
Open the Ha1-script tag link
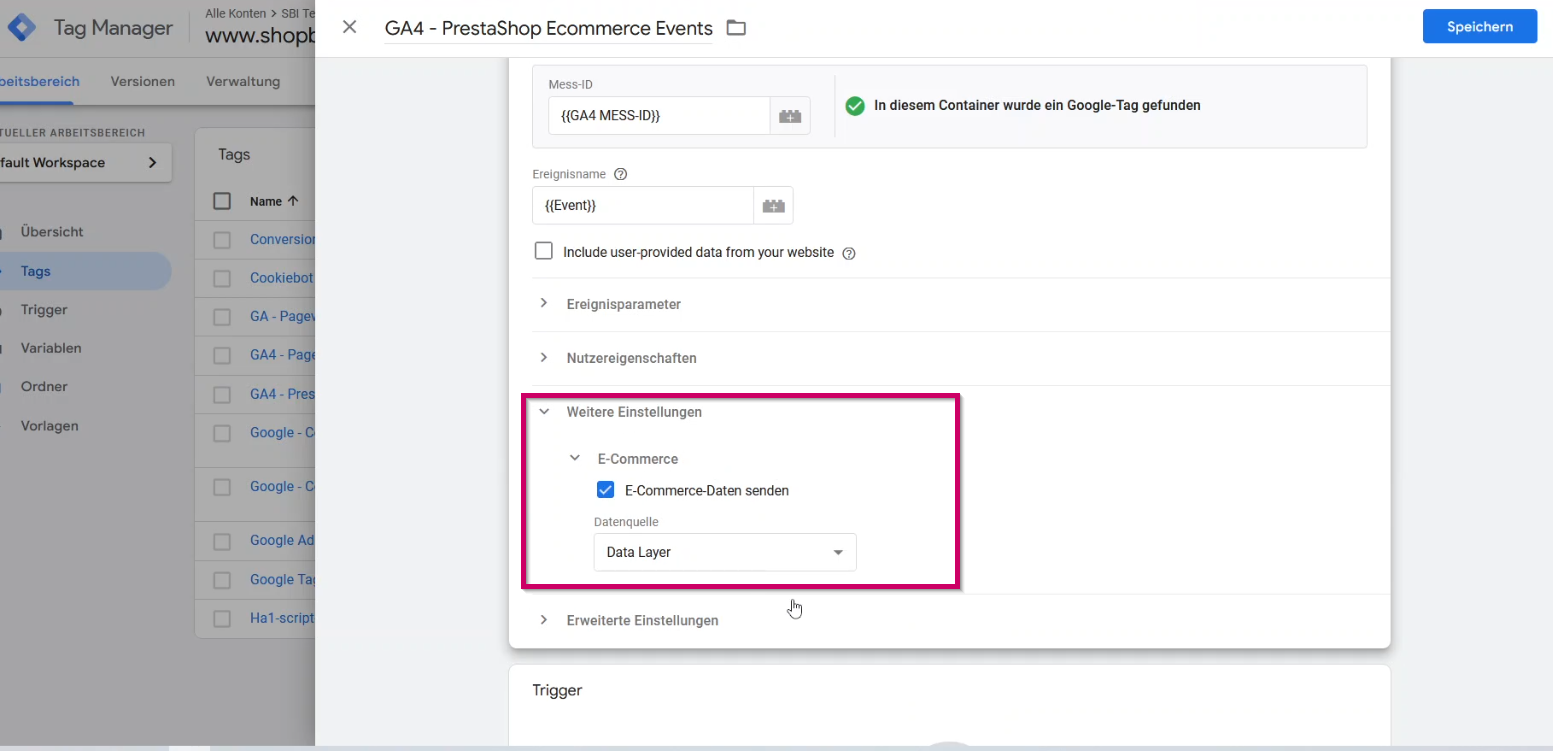coord(282,619)
